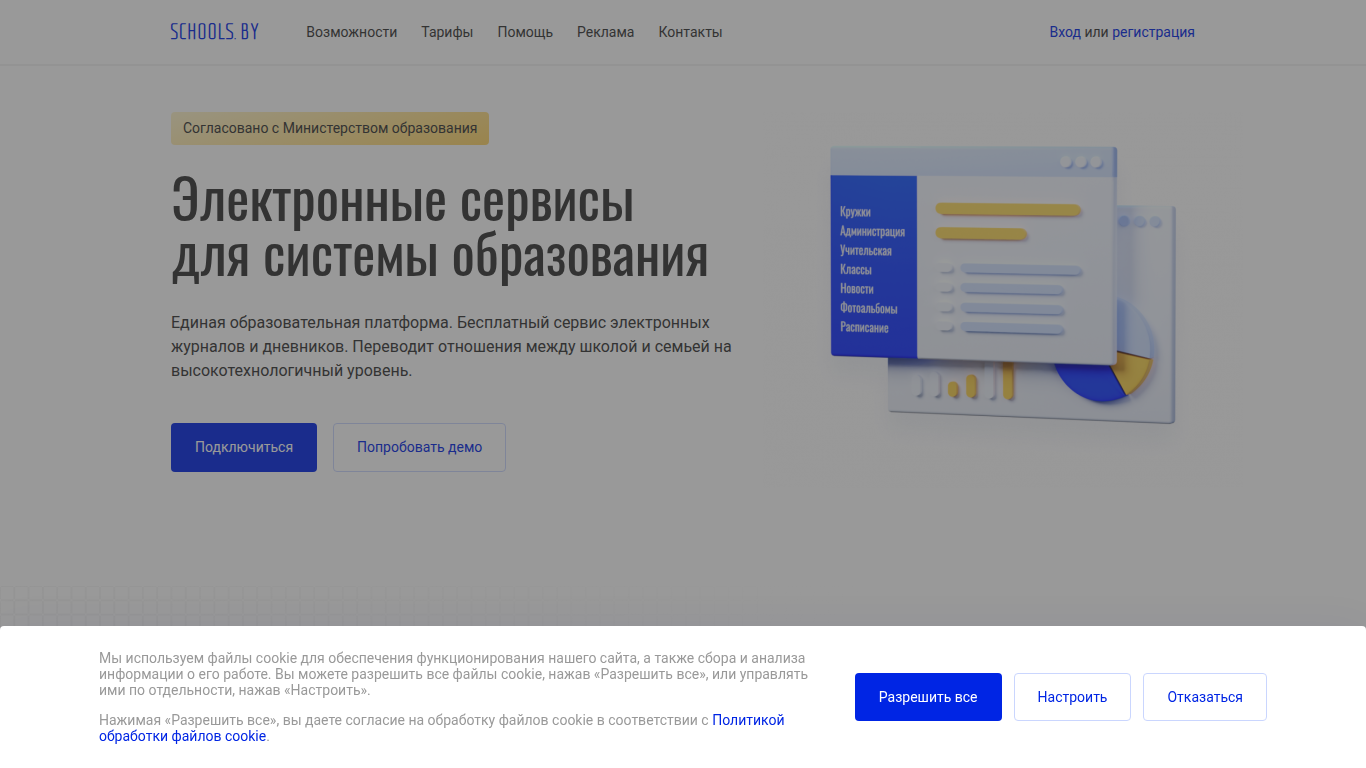
Task: Open the Контакты page
Action: pos(690,32)
